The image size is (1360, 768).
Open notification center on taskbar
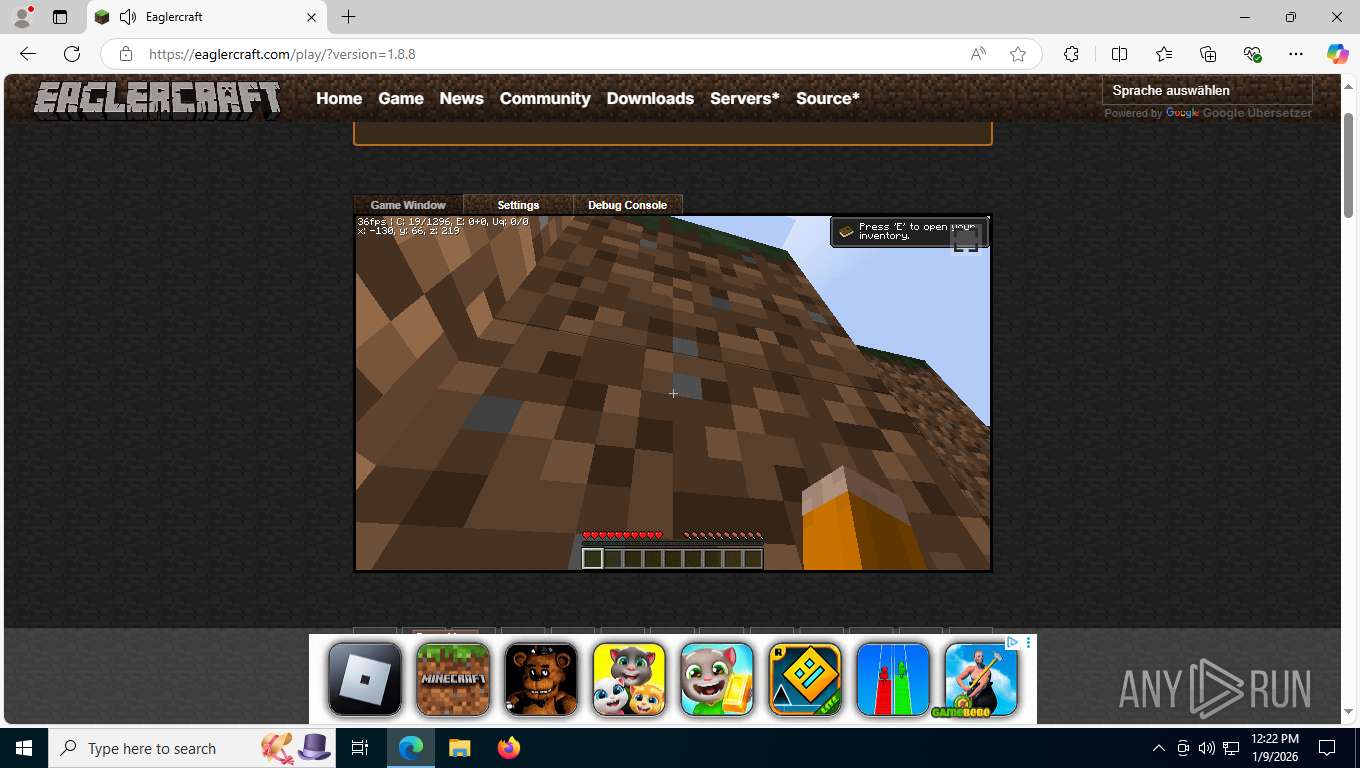coord(1327,748)
